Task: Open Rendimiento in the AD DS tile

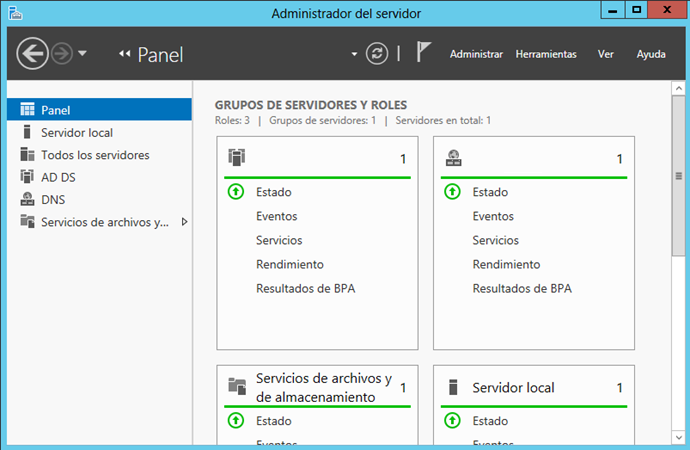Action: coord(290,265)
